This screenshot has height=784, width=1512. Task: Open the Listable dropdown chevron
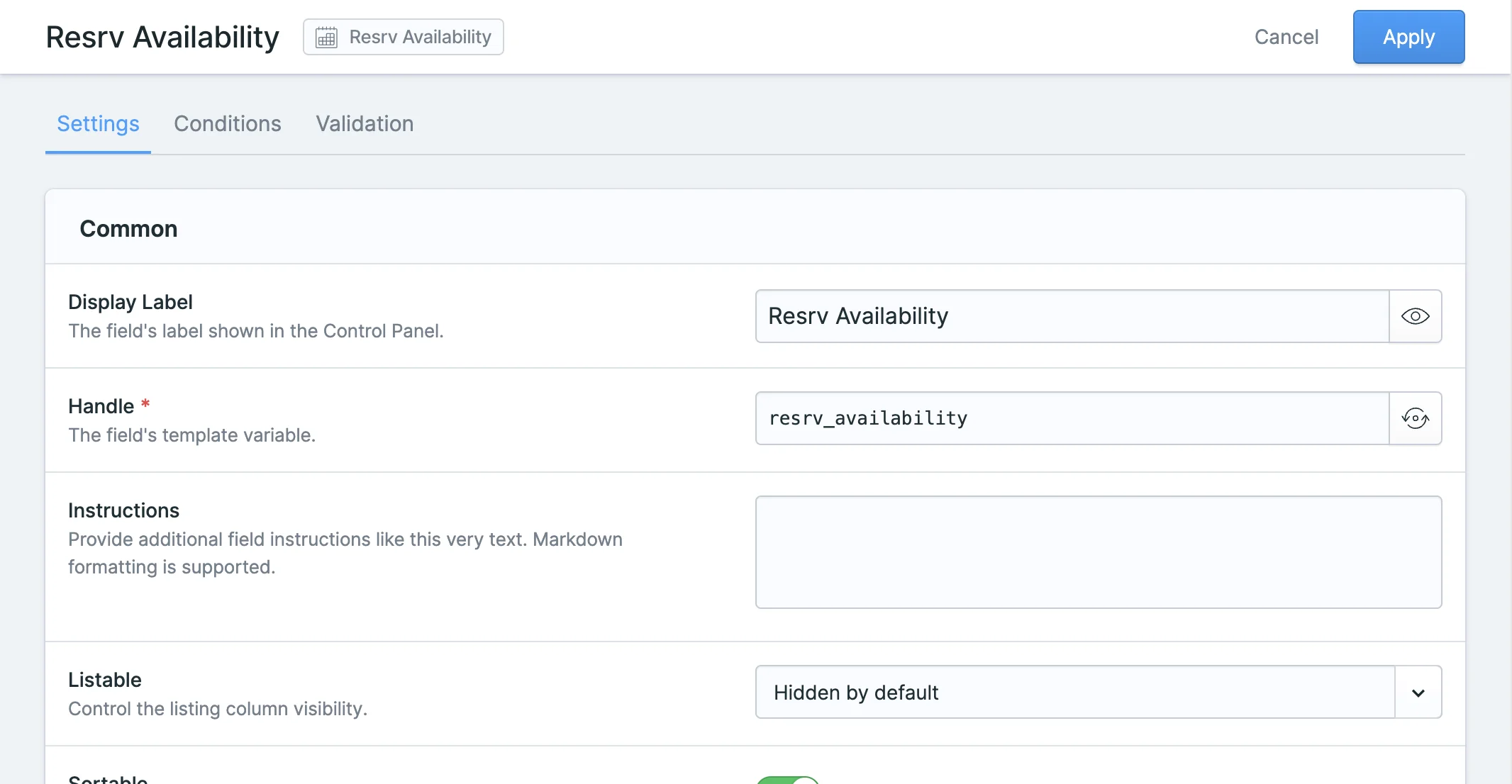coord(1418,693)
